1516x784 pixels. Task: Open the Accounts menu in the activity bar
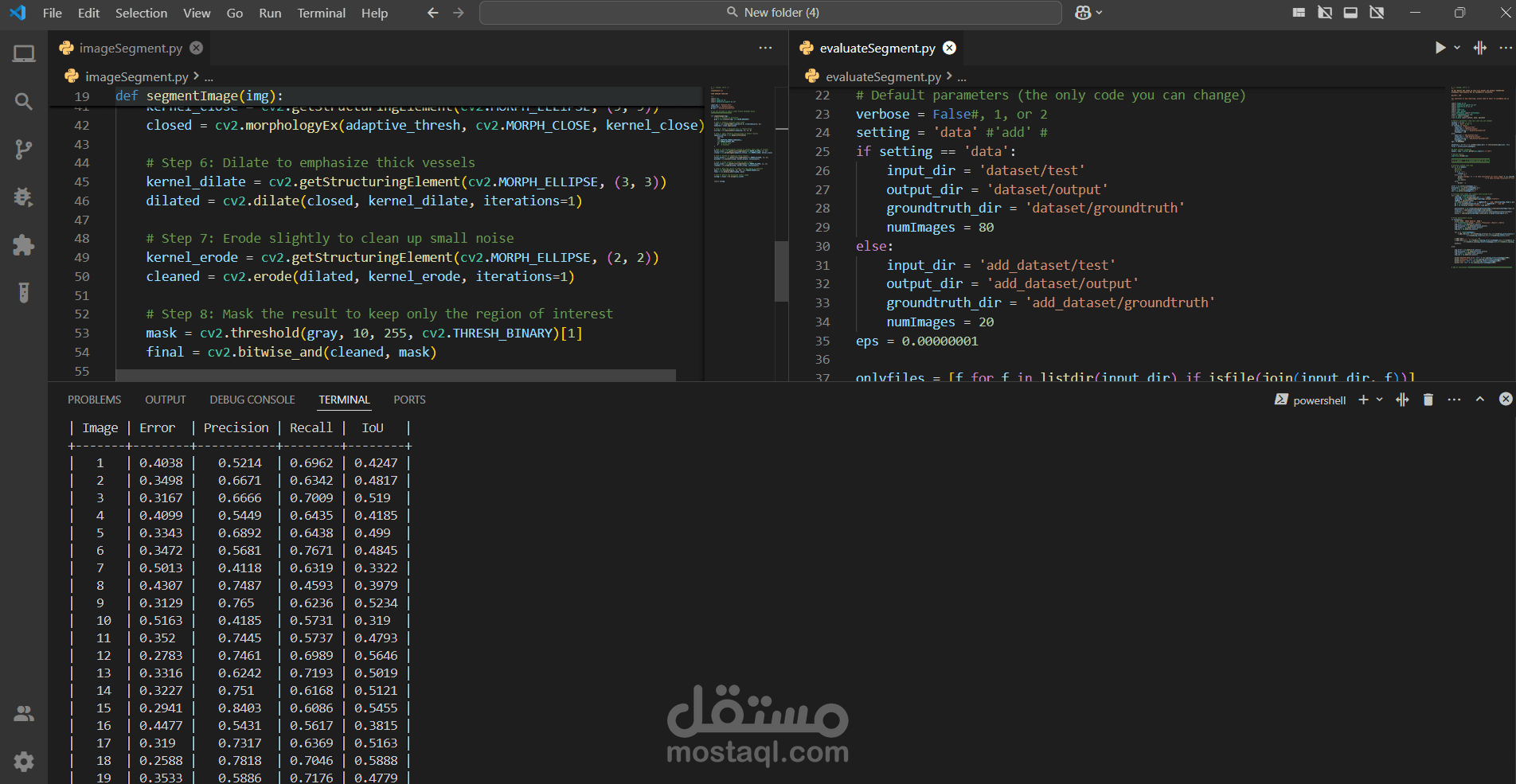click(x=24, y=714)
